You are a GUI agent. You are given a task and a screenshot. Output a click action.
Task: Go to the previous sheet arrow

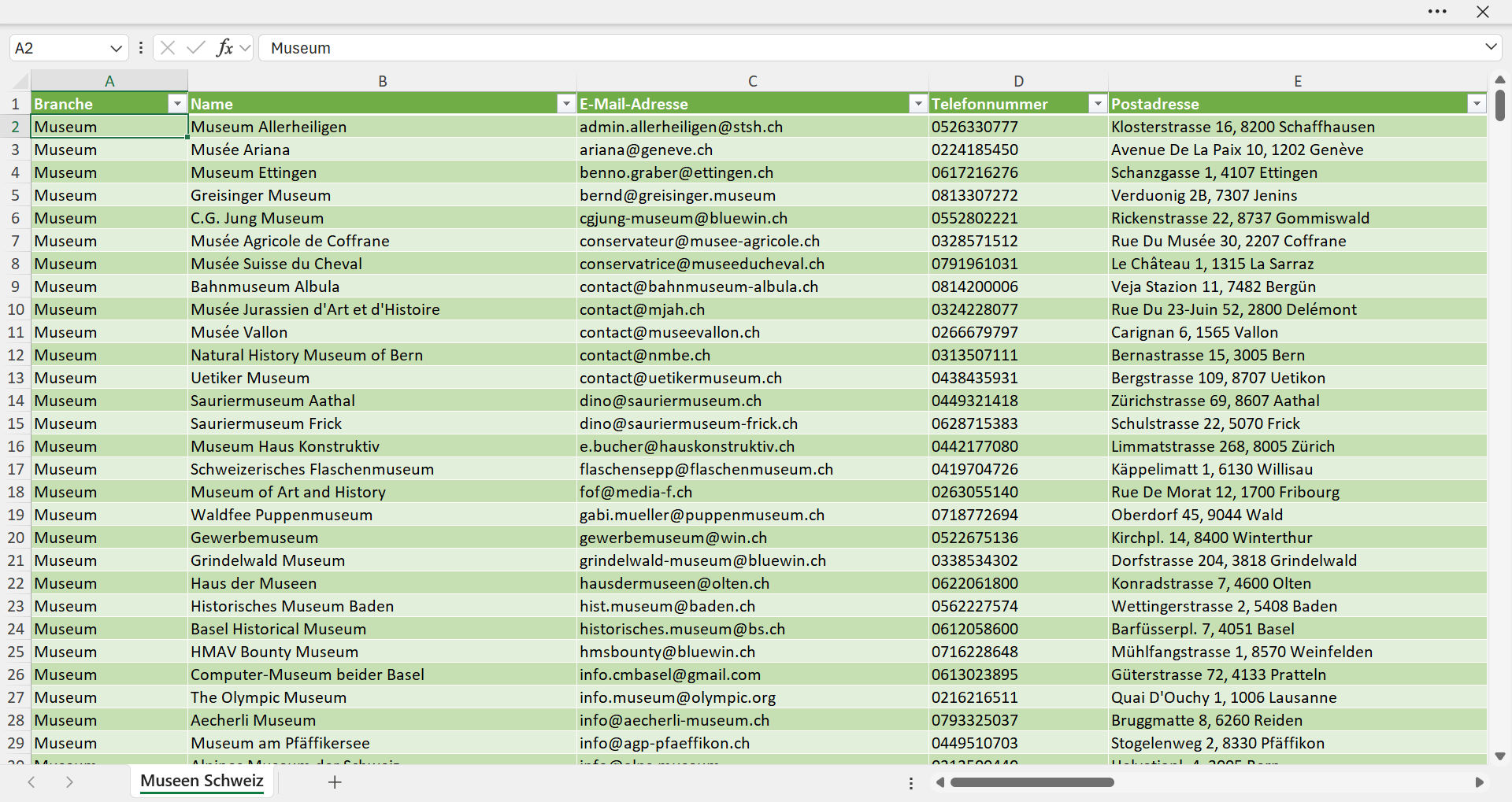click(x=31, y=782)
